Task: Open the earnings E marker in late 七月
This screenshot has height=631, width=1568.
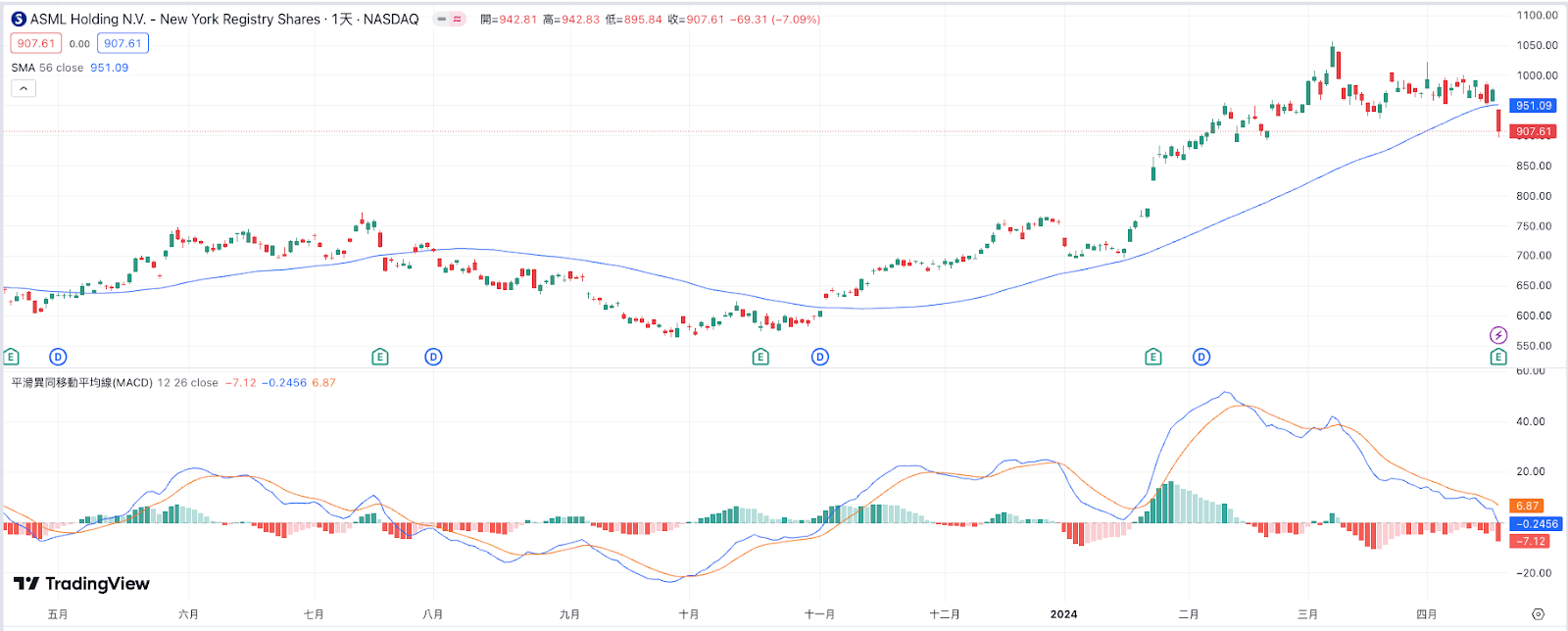Action: point(380,357)
